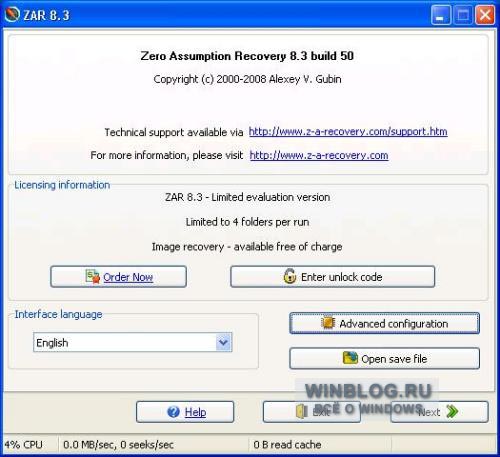Click the Enter unlock code button
The width and height of the screenshot is (500, 457).
tap(332, 277)
